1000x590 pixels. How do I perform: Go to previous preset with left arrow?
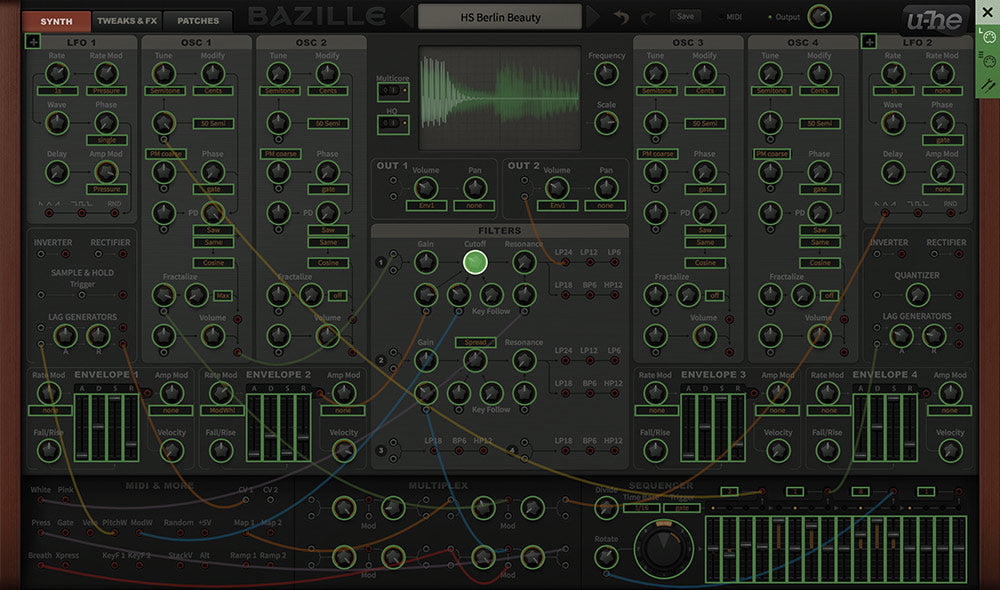[406, 18]
